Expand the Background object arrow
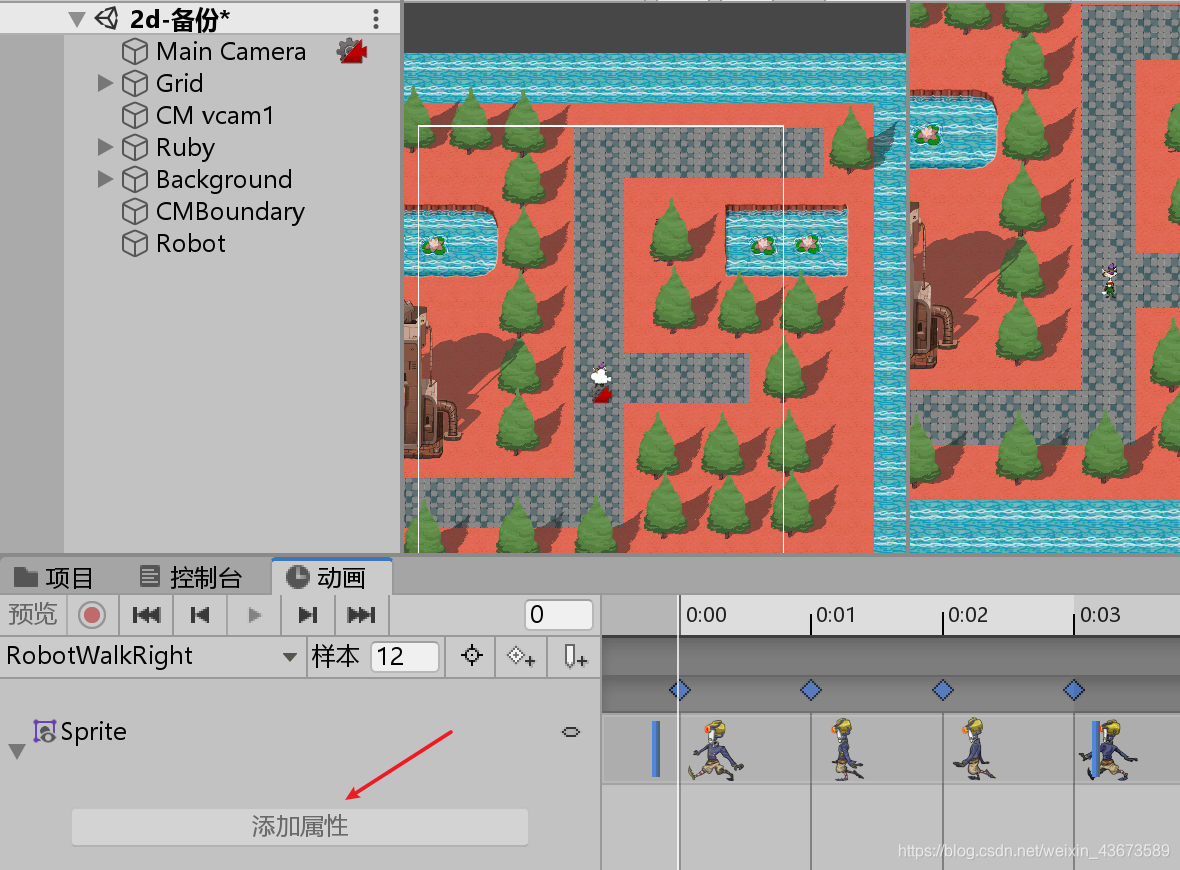 (105, 179)
